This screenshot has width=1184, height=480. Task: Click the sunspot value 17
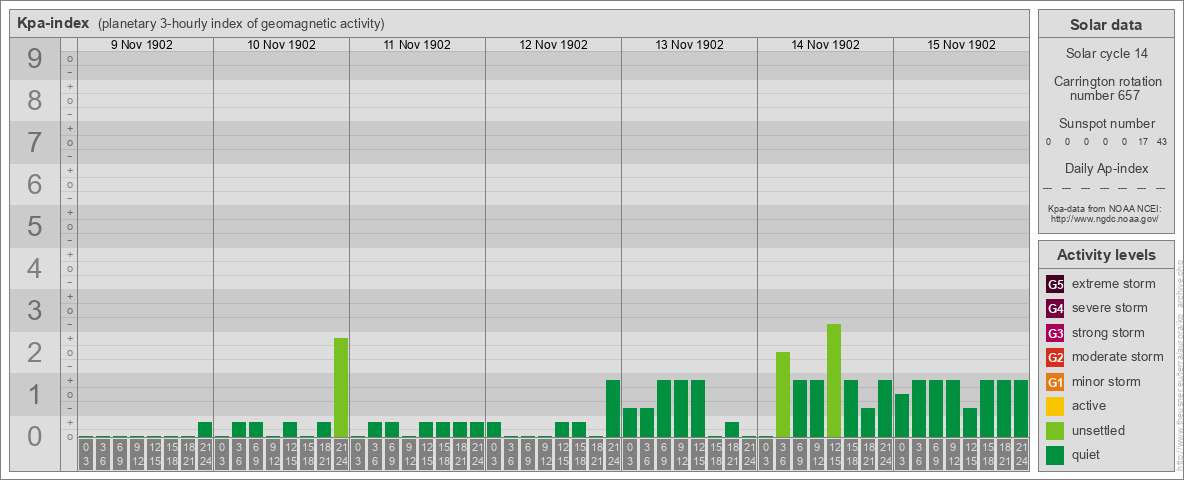tap(1142, 142)
